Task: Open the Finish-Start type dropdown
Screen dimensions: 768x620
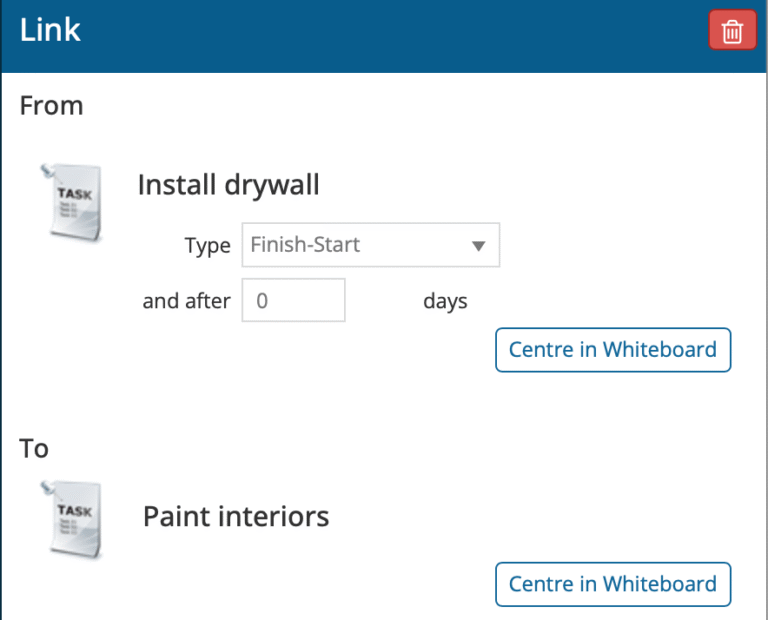Action: [x=370, y=245]
